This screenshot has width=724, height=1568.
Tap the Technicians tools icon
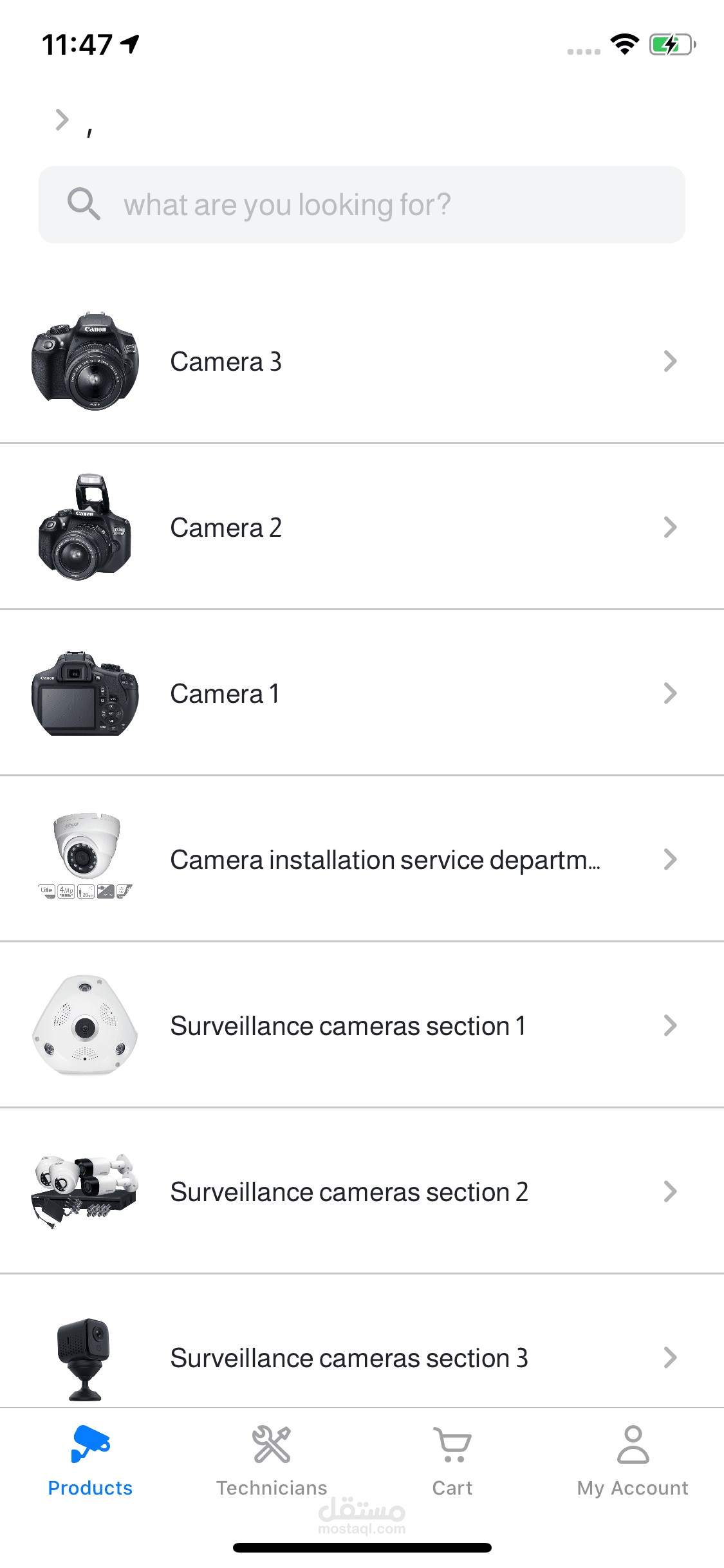(x=272, y=1444)
